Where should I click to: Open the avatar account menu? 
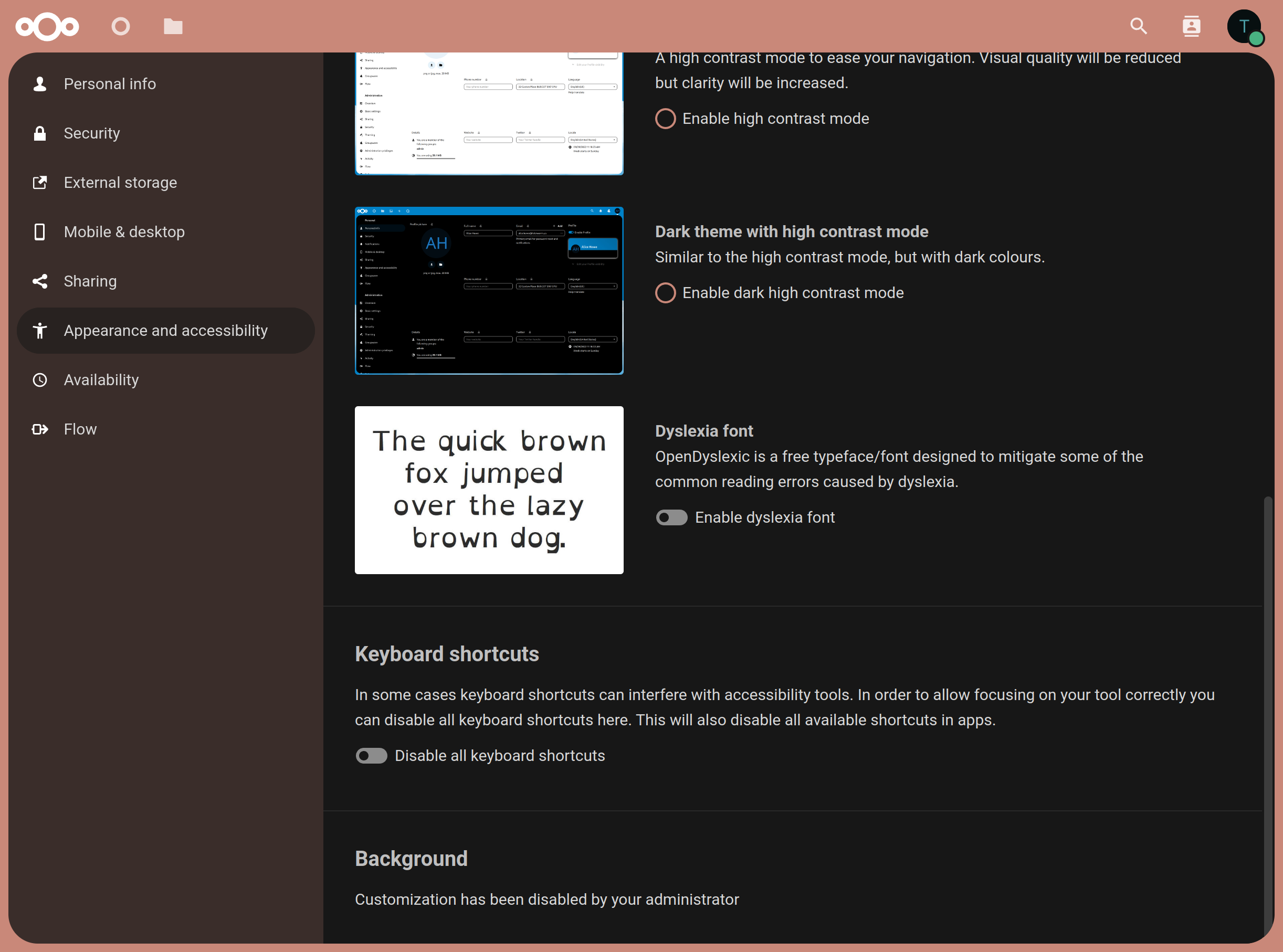click(1244, 27)
